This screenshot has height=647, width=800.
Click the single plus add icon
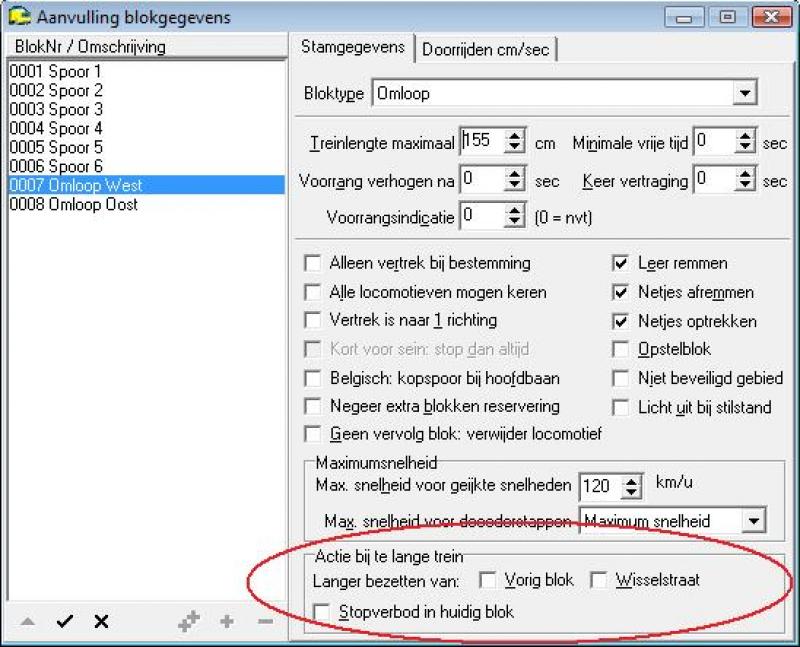tap(227, 622)
